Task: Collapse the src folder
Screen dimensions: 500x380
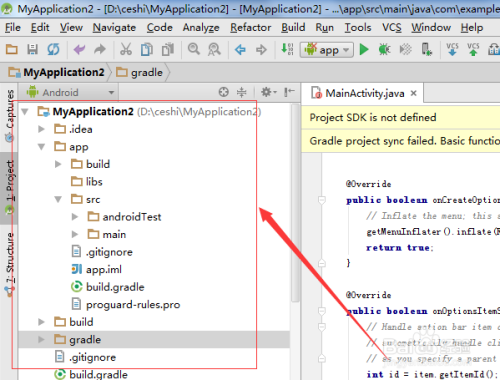Action: coord(58,199)
